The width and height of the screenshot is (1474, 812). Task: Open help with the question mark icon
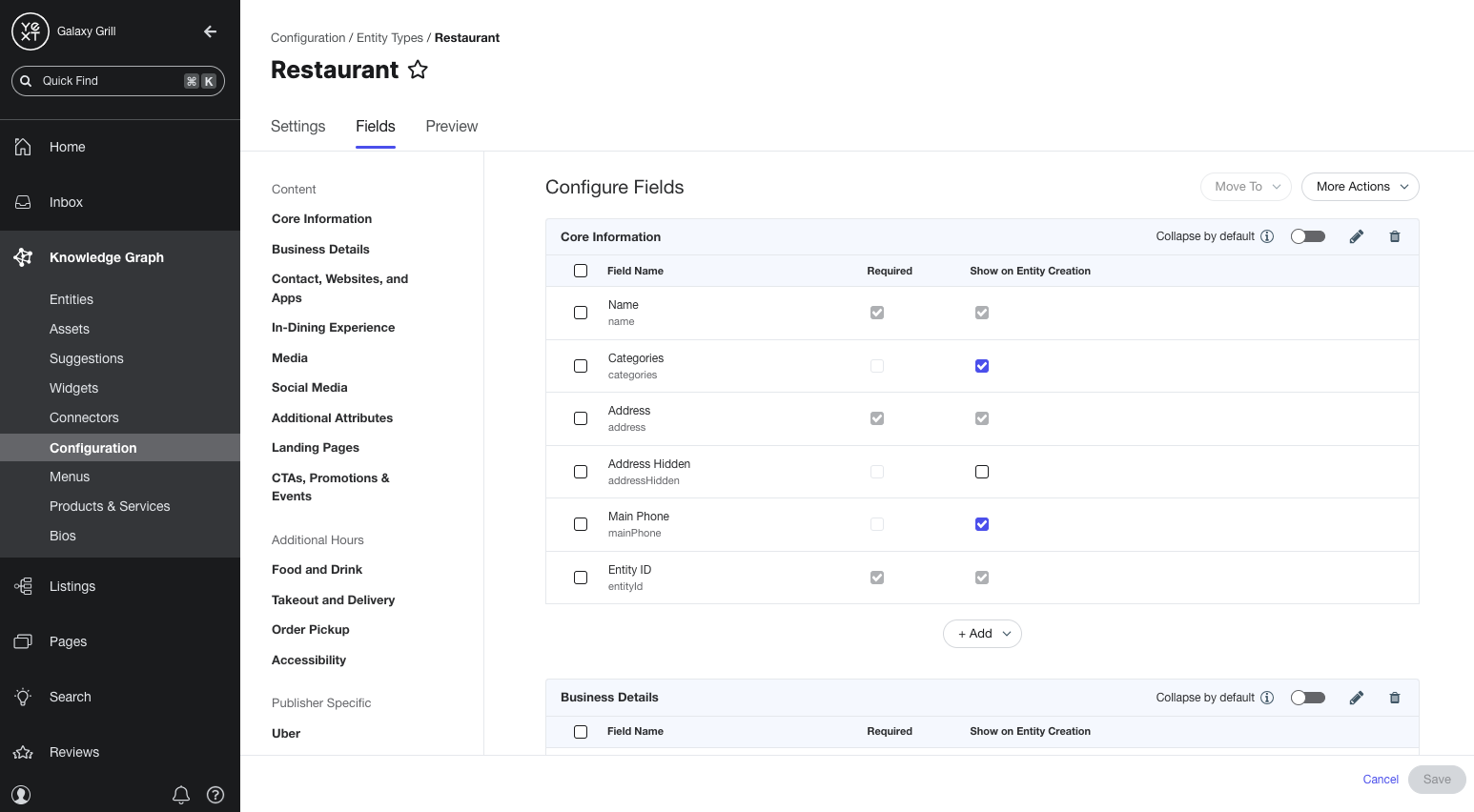tap(215, 794)
